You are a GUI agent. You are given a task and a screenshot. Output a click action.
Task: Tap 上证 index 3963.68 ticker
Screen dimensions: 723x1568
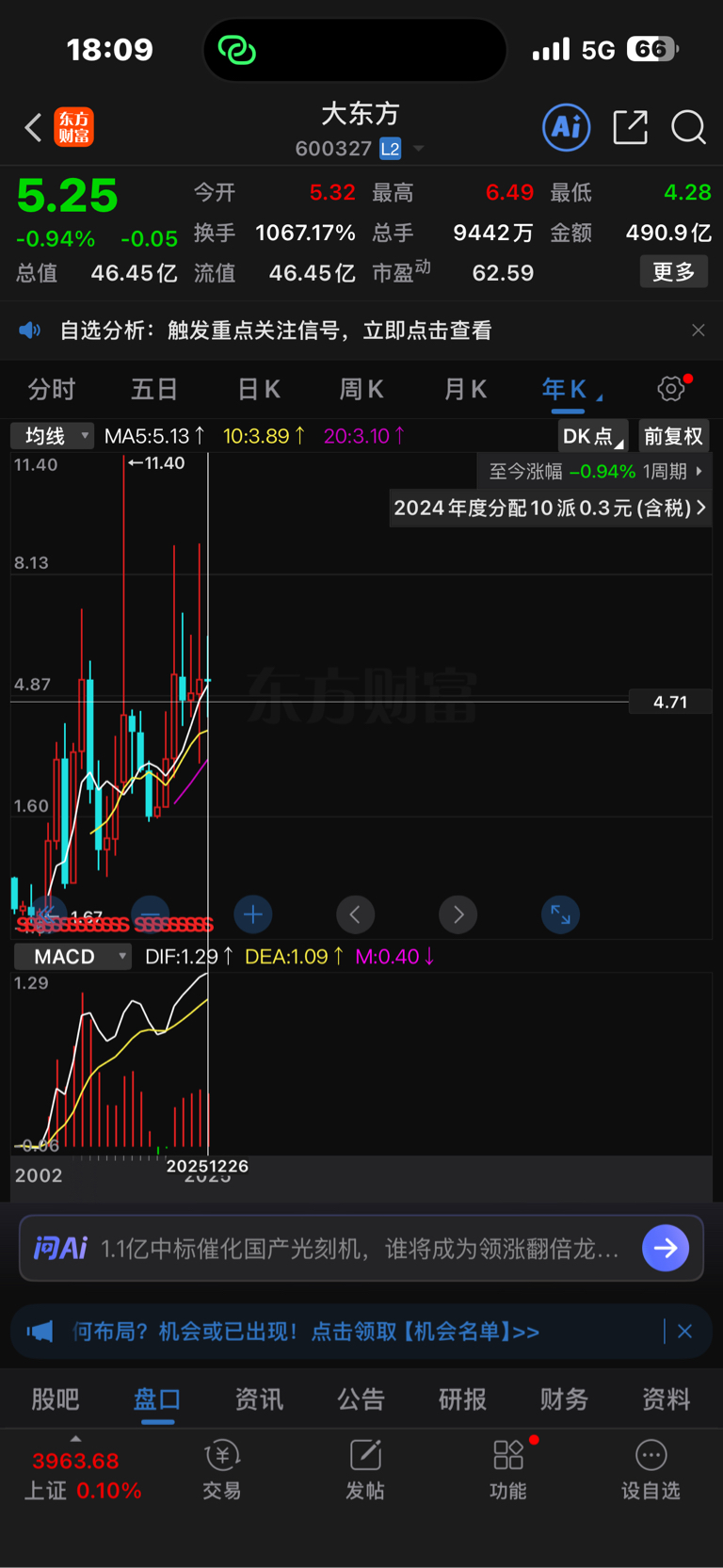point(82,1475)
